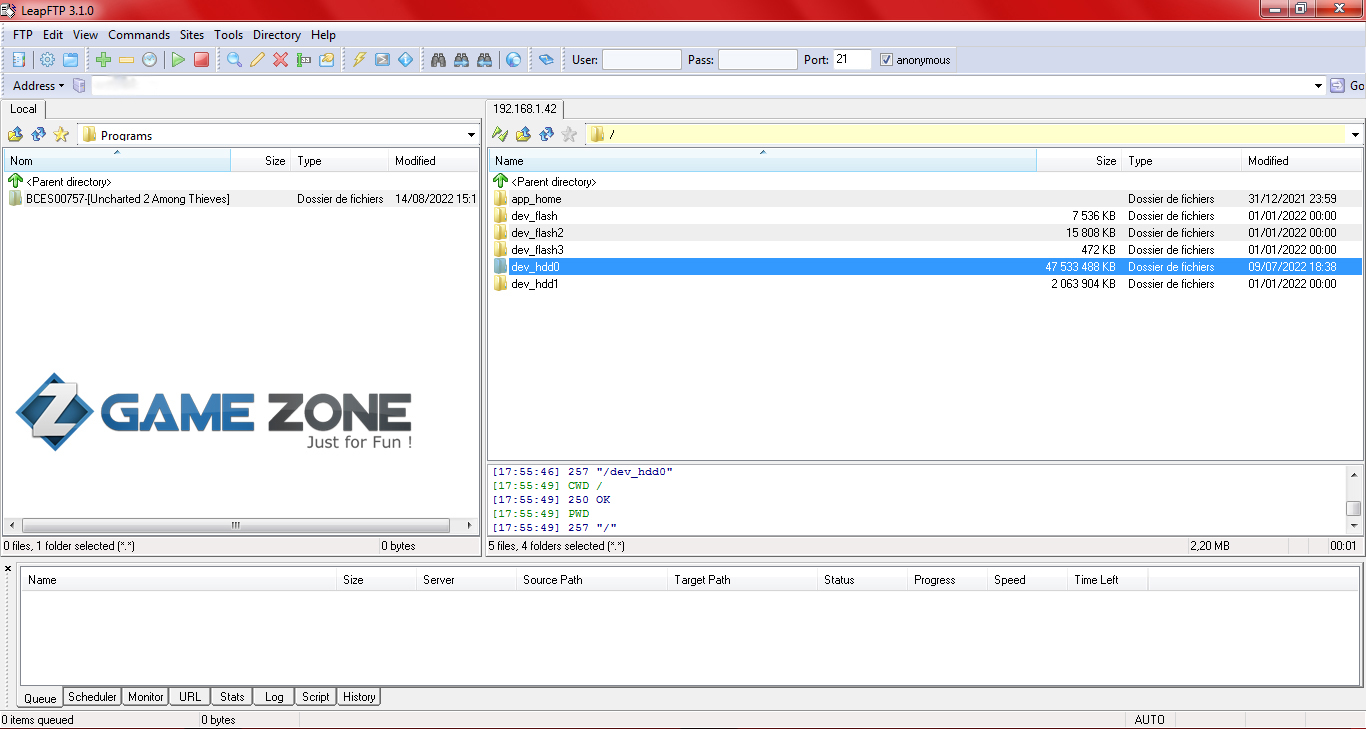The width and height of the screenshot is (1366, 729).
Task: Click the yellow lightning bolt icon
Action: pos(359,60)
